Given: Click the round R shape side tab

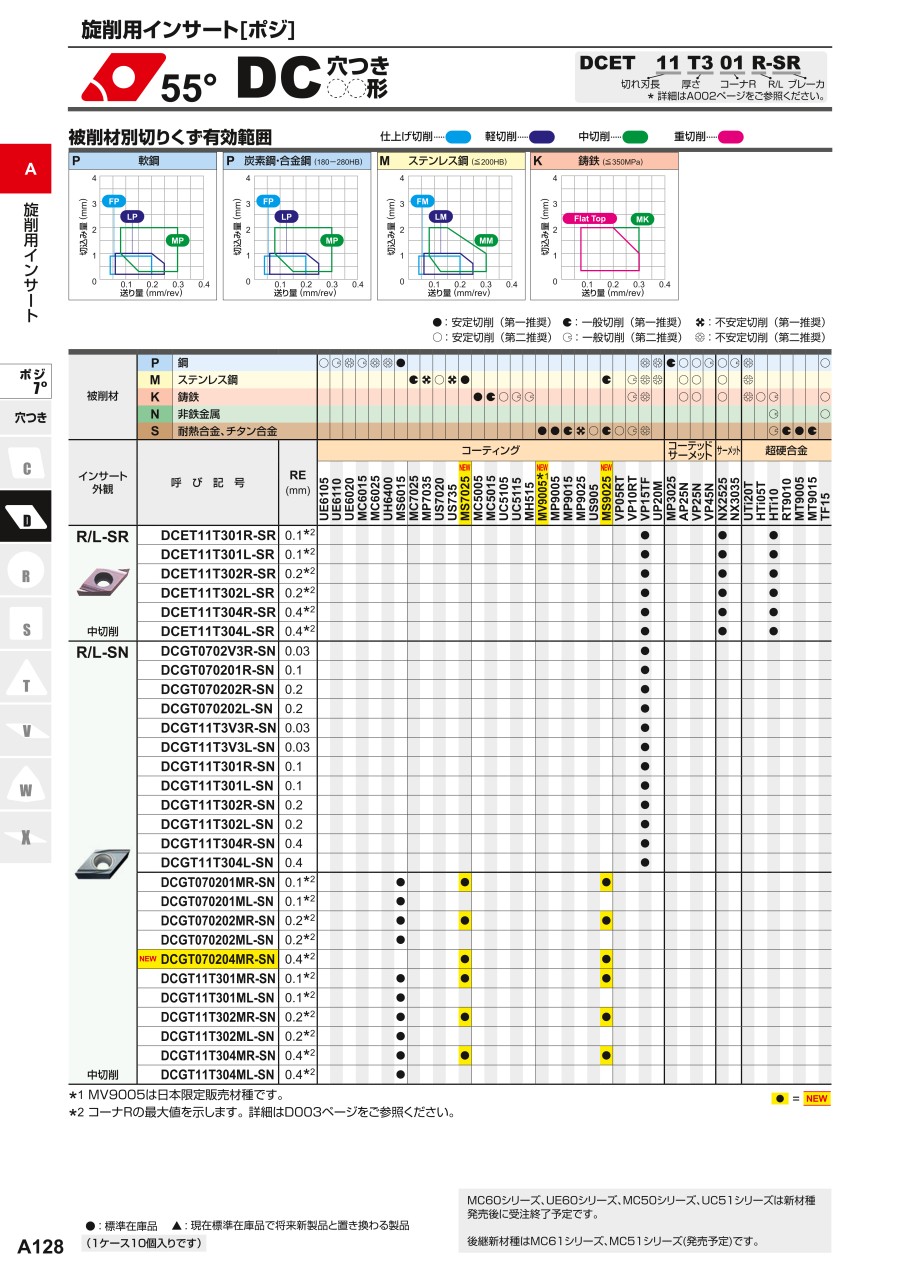Looking at the screenshot, I should 27,576.
